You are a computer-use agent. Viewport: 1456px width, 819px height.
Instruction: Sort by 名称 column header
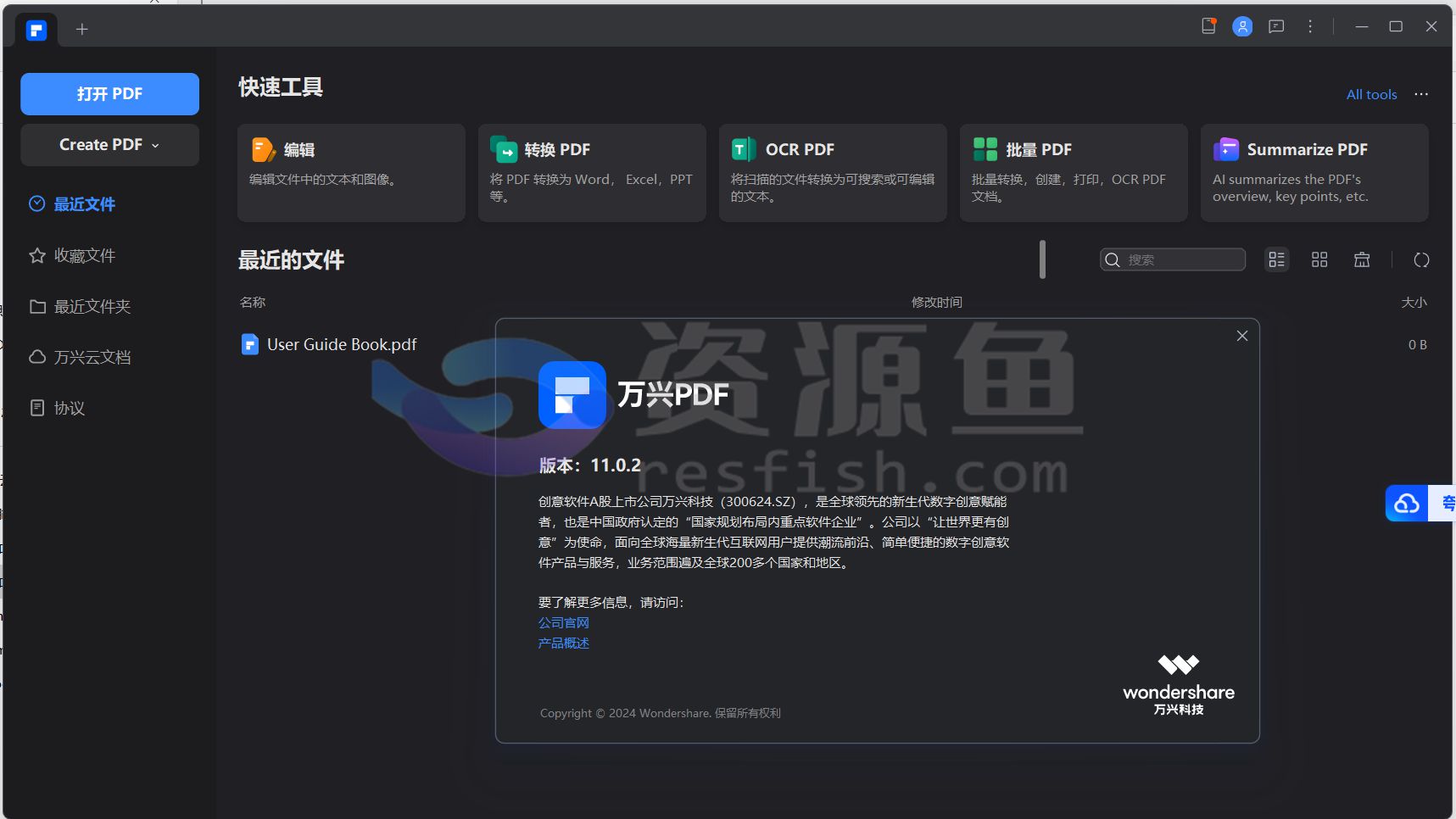point(253,303)
